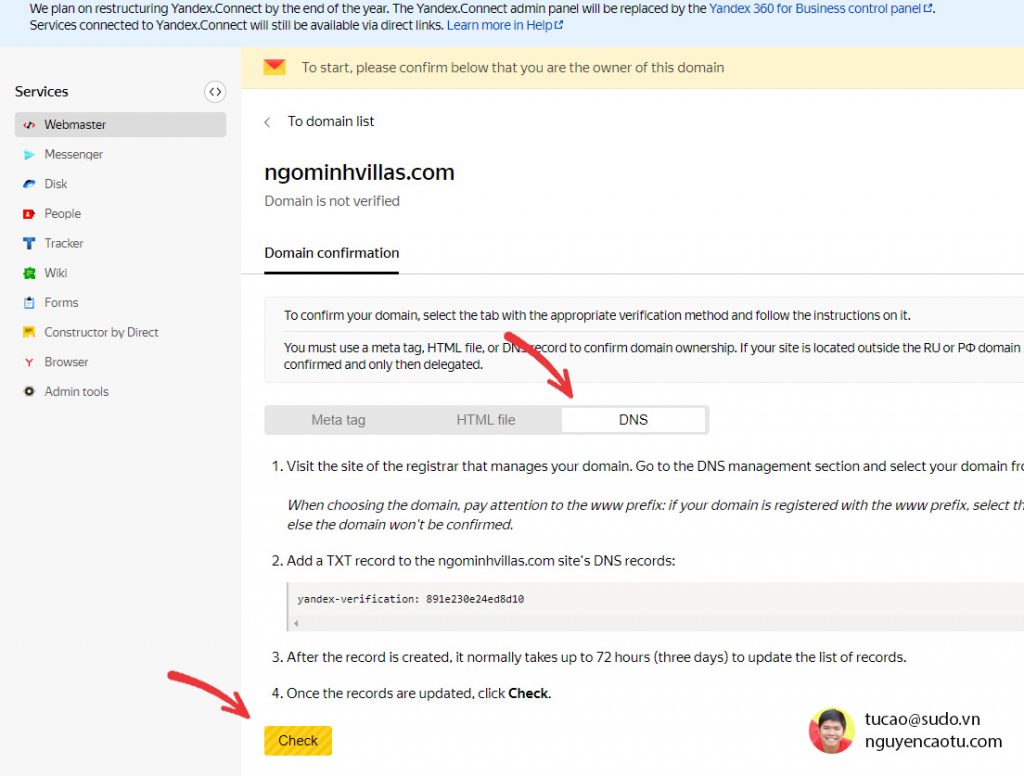Select the Domain confirmation tab
The height and width of the screenshot is (776, 1024).
331,253
